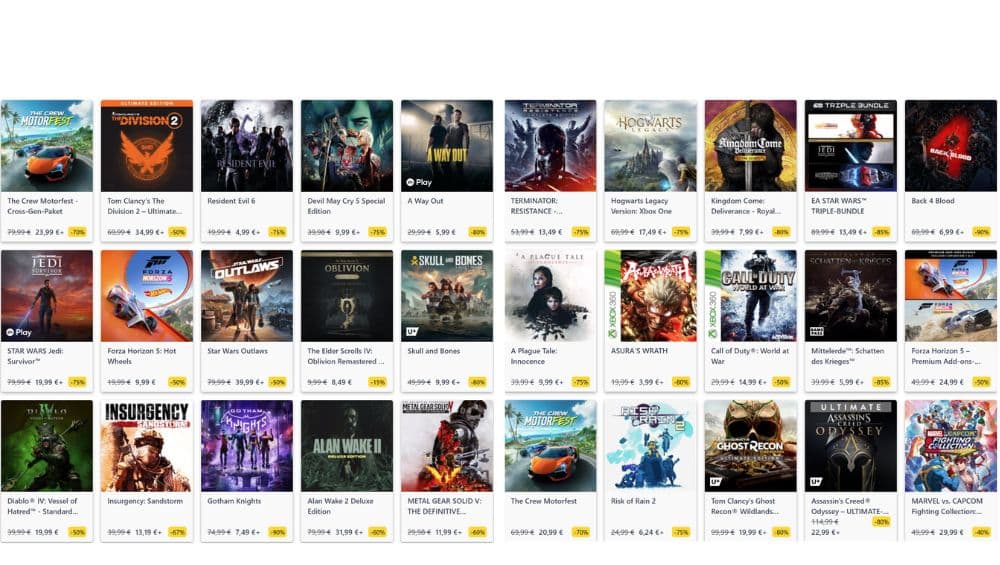
Task: Click the Marvel vs. Capcom Fighting Collection title
Action: click(947, 506)
